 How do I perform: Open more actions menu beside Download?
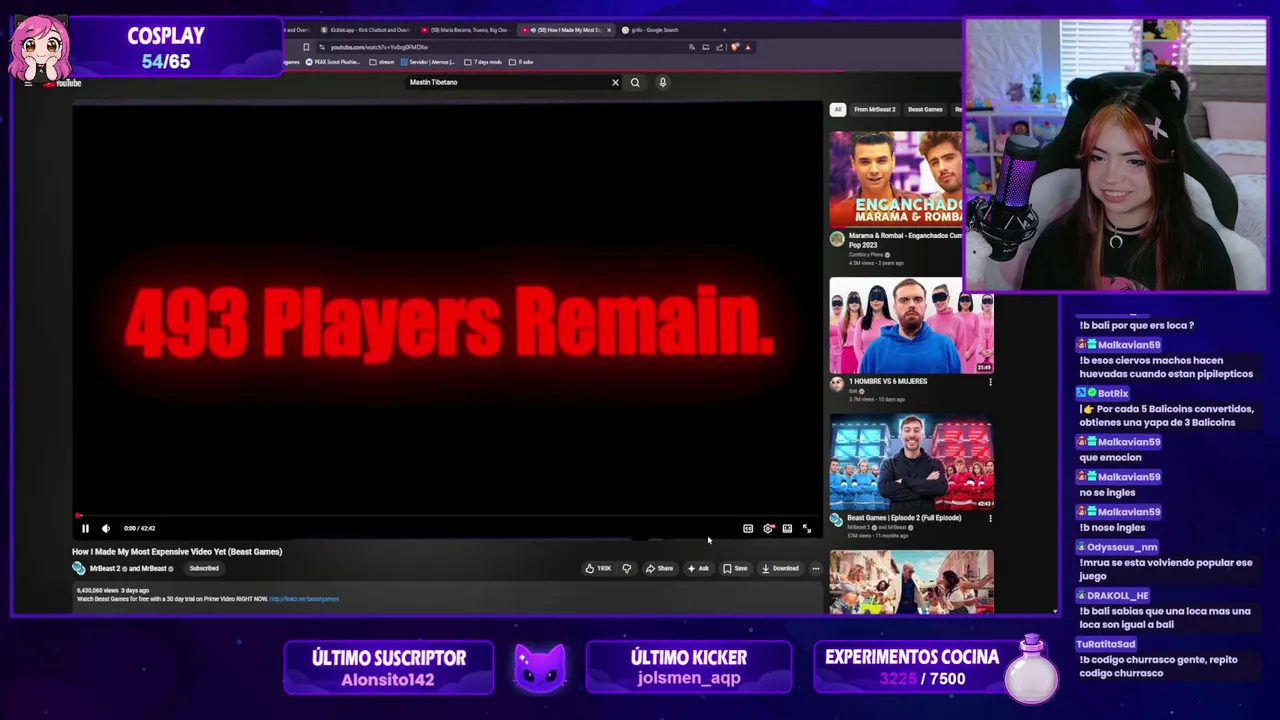pos(815,568)
